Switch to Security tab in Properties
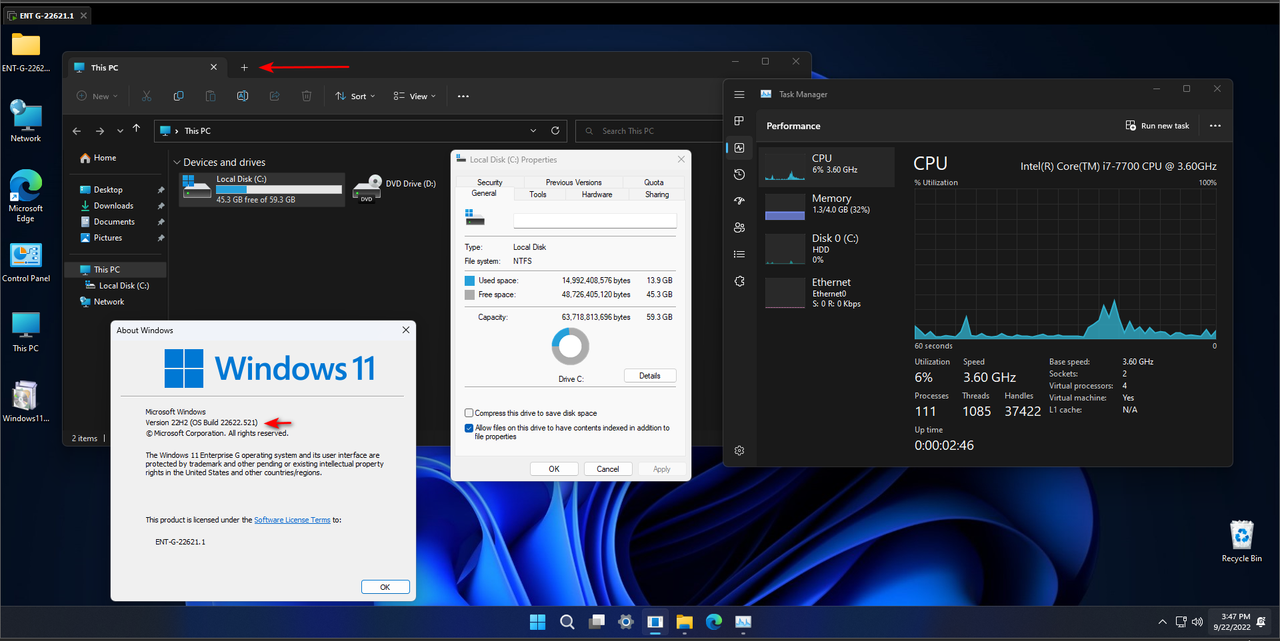This screenshot has width=1280, height=641. pos(489,182)
